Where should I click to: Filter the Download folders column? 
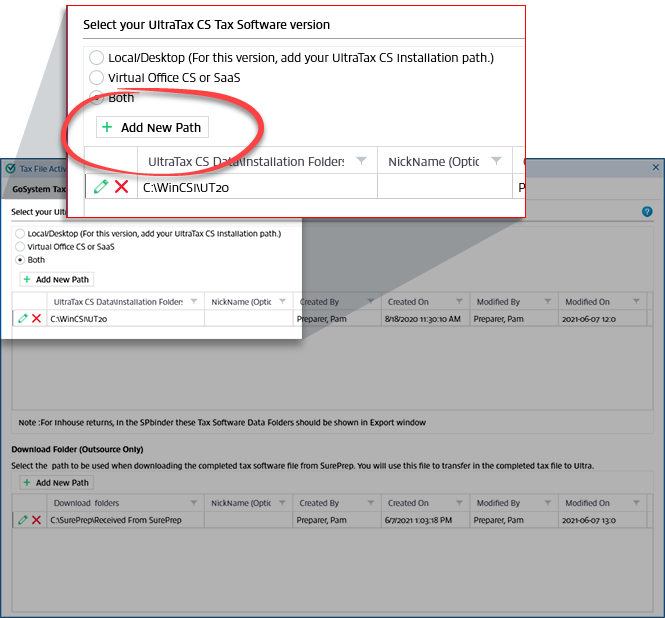point(194,503)
